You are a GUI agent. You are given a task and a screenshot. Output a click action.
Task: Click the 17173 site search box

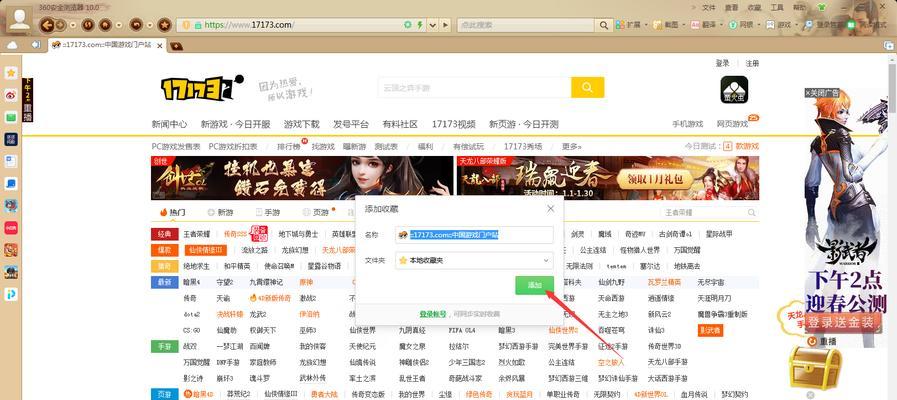[474, 88]
